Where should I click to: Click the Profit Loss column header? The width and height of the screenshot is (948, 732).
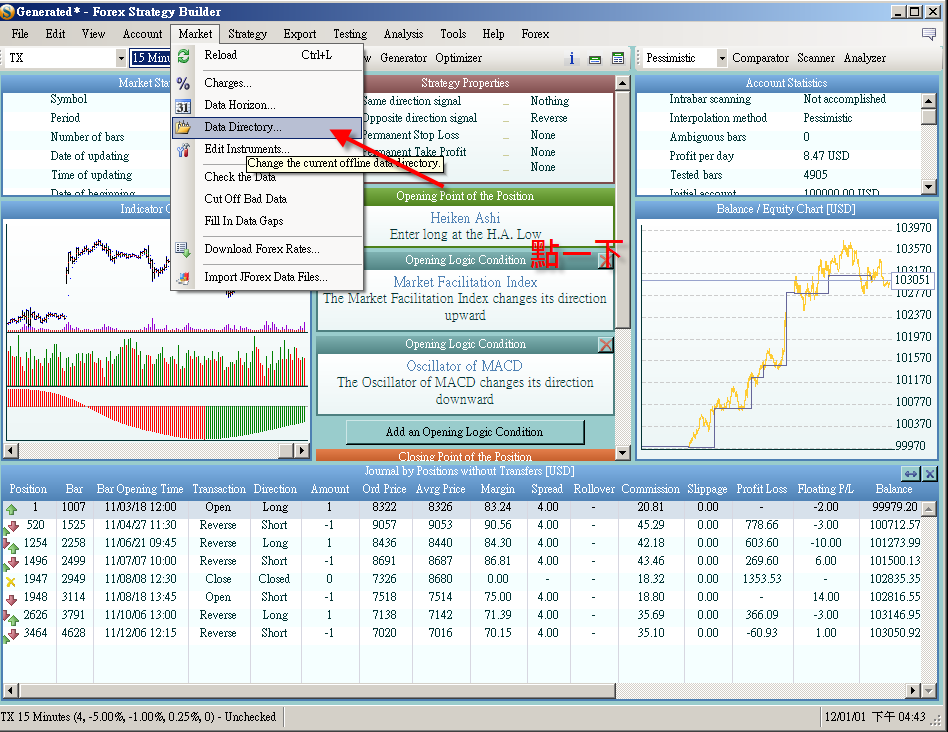[x=761, y=489]
